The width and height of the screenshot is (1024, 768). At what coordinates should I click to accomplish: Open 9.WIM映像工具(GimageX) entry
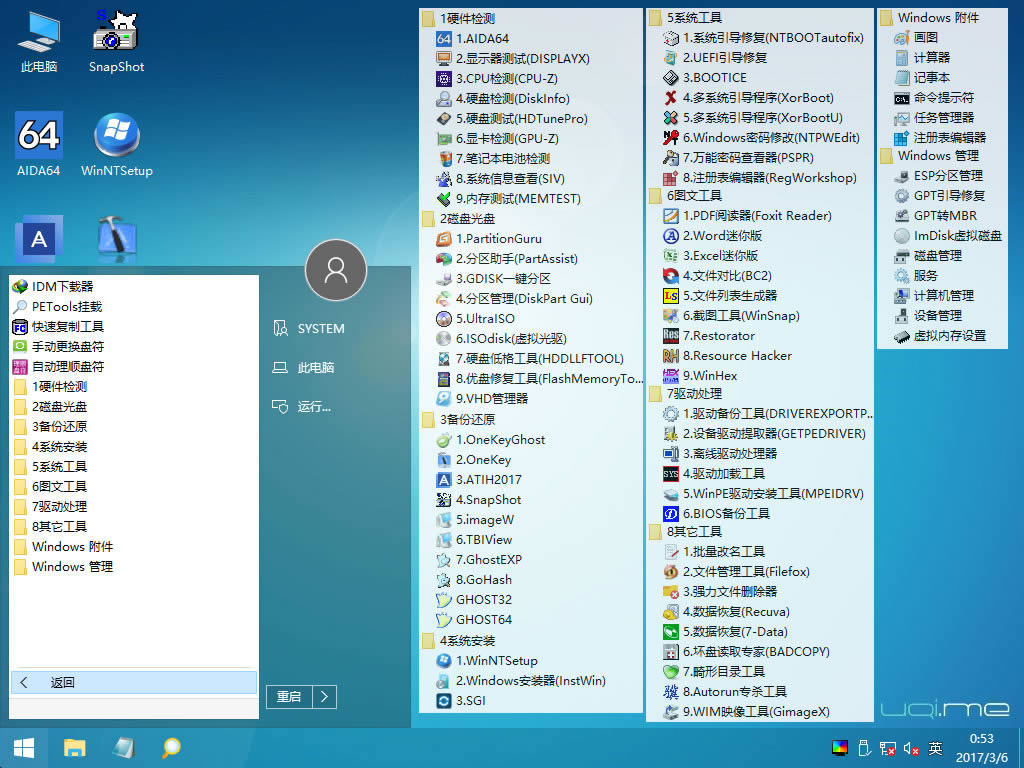point(746,712)
